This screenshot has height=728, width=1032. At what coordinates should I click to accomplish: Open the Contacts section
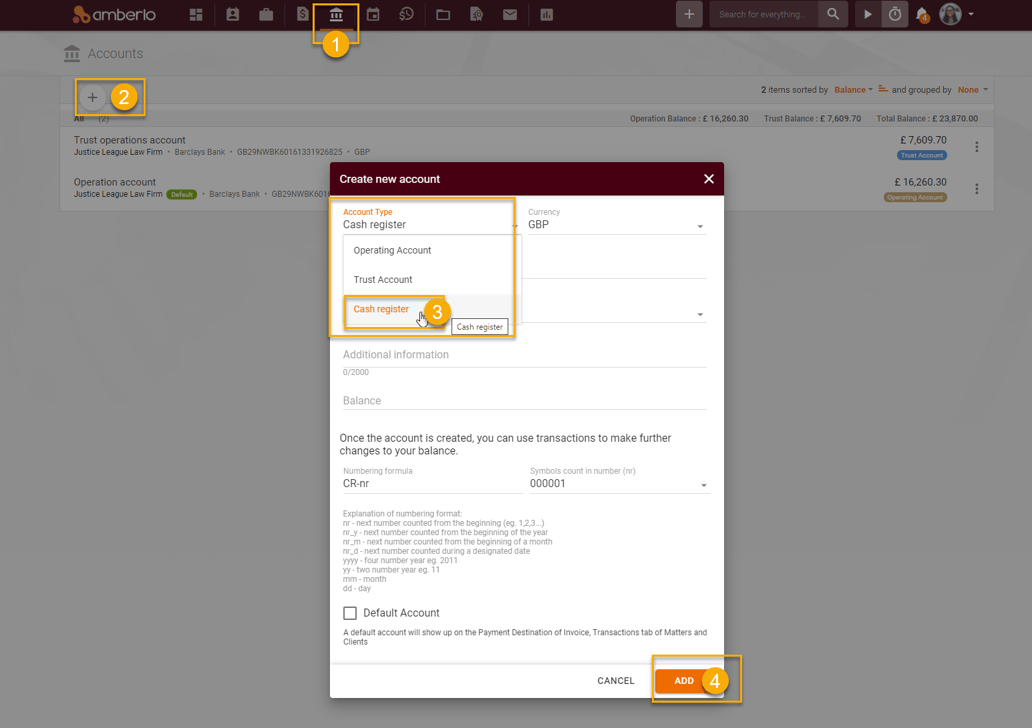(232, 14)
